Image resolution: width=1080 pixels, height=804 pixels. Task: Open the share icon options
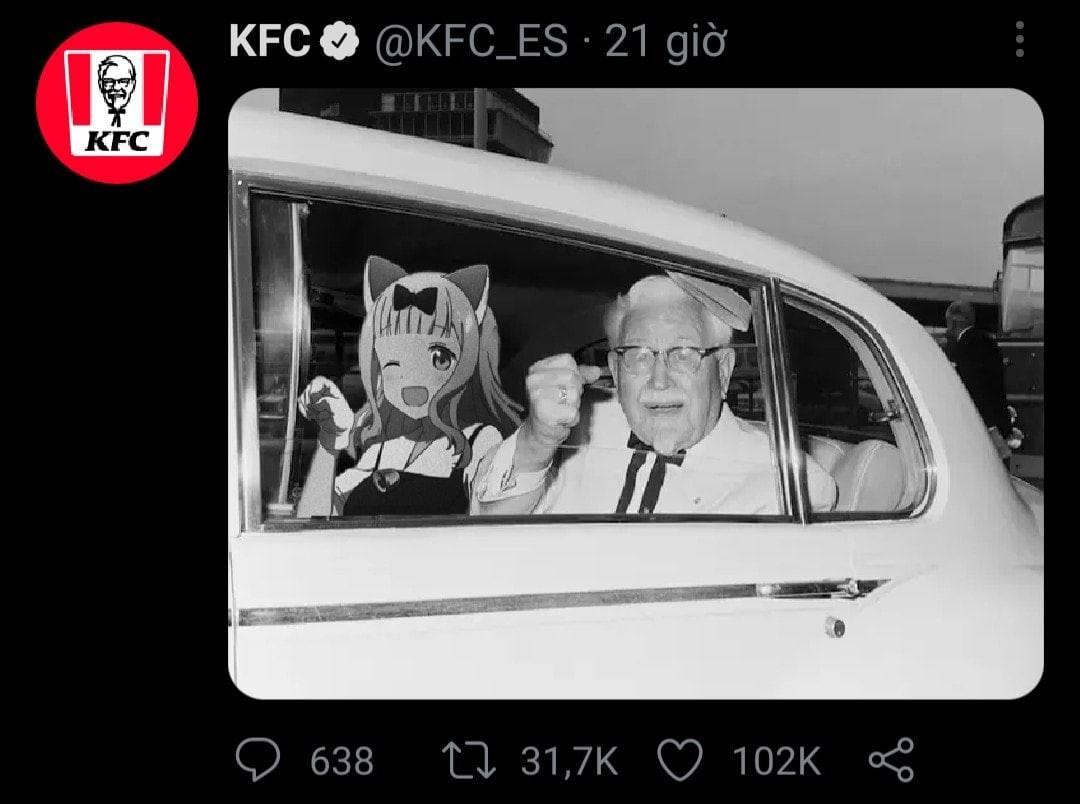(x=891, y=759)
